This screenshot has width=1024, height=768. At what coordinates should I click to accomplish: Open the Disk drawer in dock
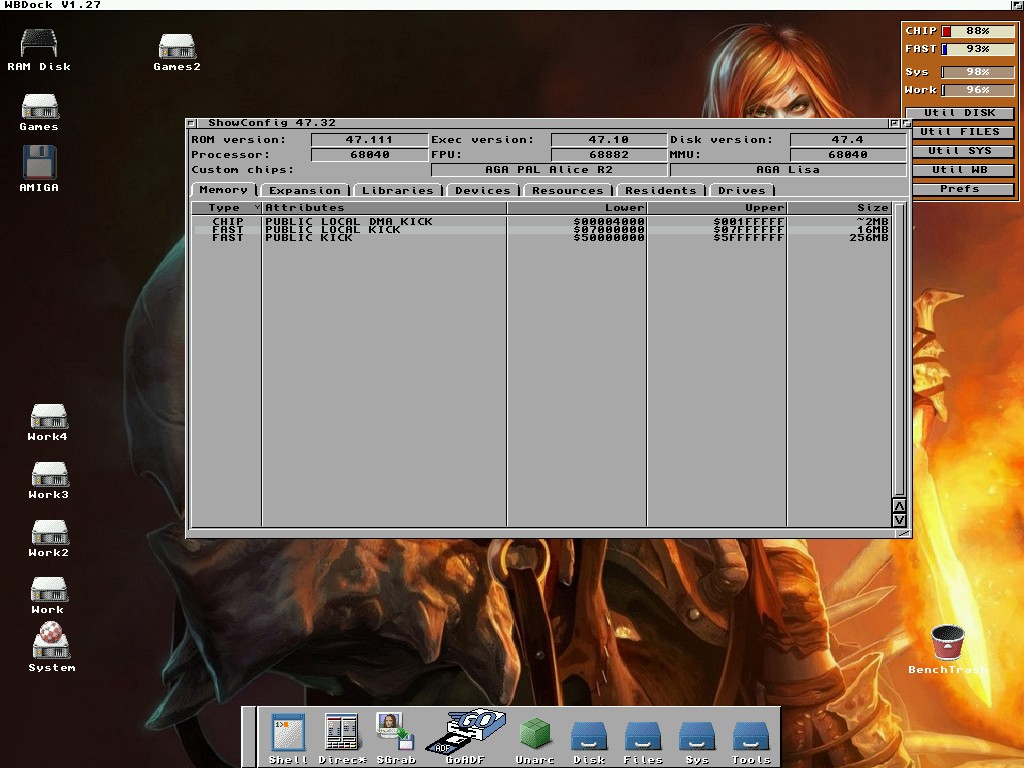coord(589,742)
